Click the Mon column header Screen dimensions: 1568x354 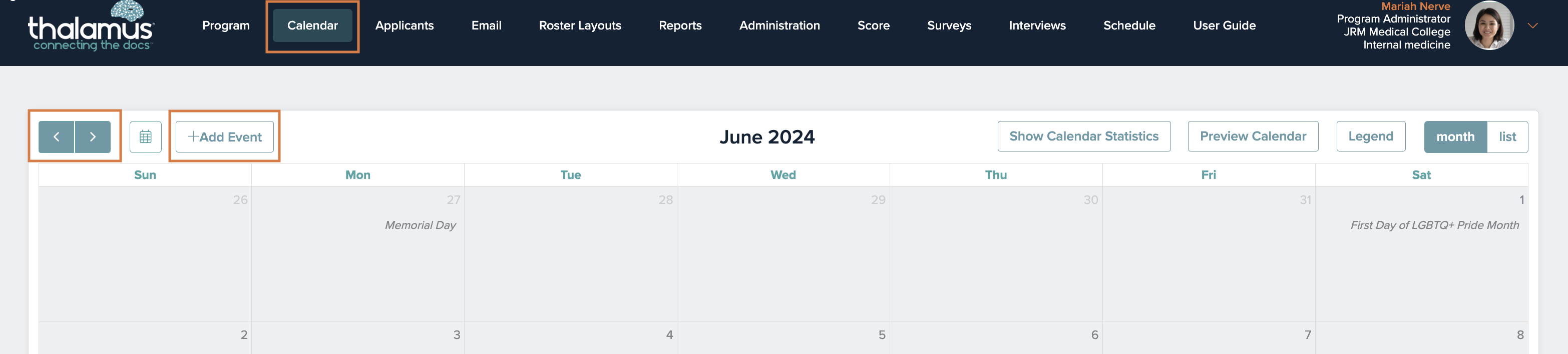tap(358, 175)
